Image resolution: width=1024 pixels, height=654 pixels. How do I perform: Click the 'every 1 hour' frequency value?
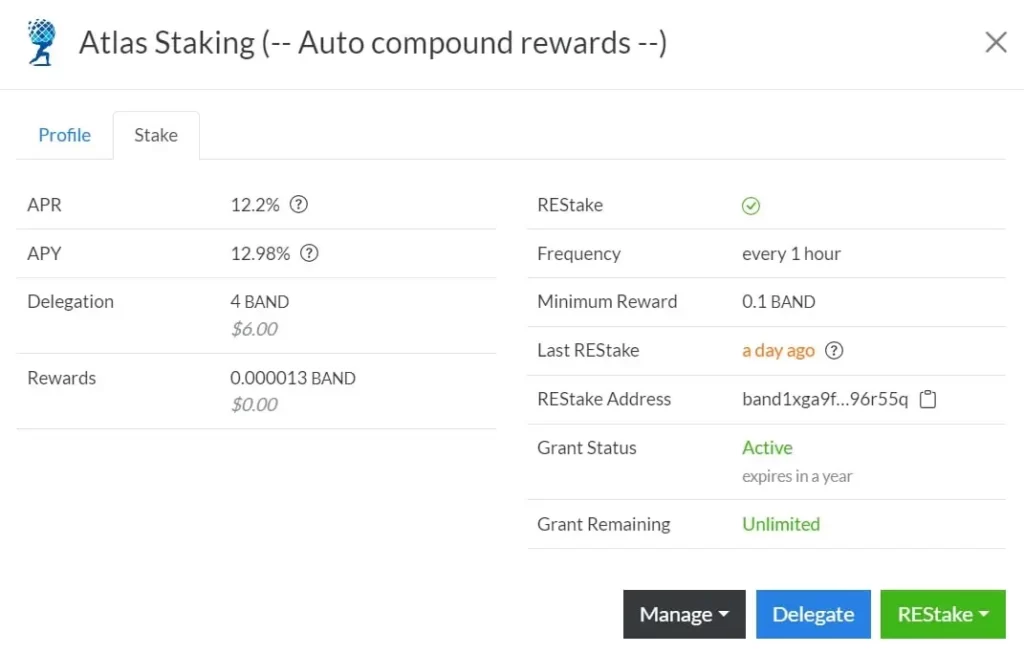coord(791,254)
